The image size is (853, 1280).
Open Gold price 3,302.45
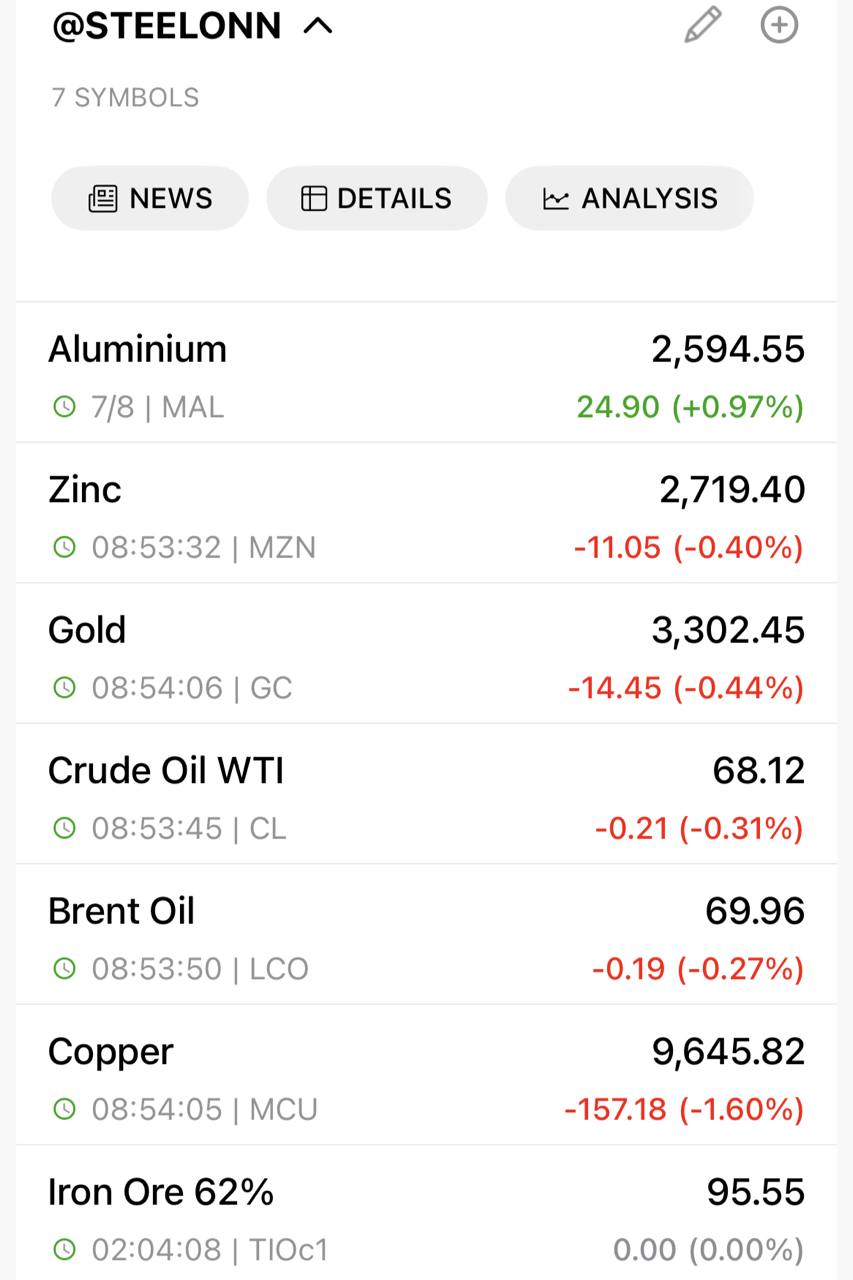[728, 630]
